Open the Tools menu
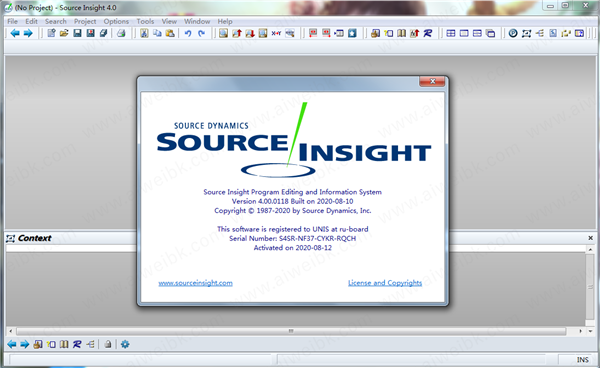Viewport: 600px width, 368px height. 145,21
